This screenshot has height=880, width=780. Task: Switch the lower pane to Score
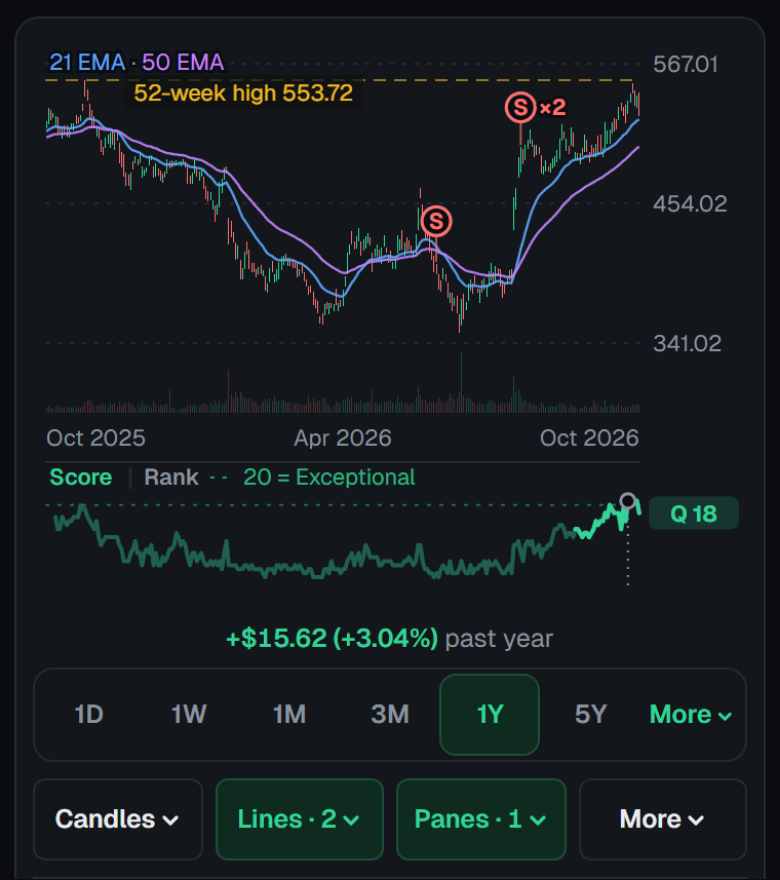click(81, 477)
